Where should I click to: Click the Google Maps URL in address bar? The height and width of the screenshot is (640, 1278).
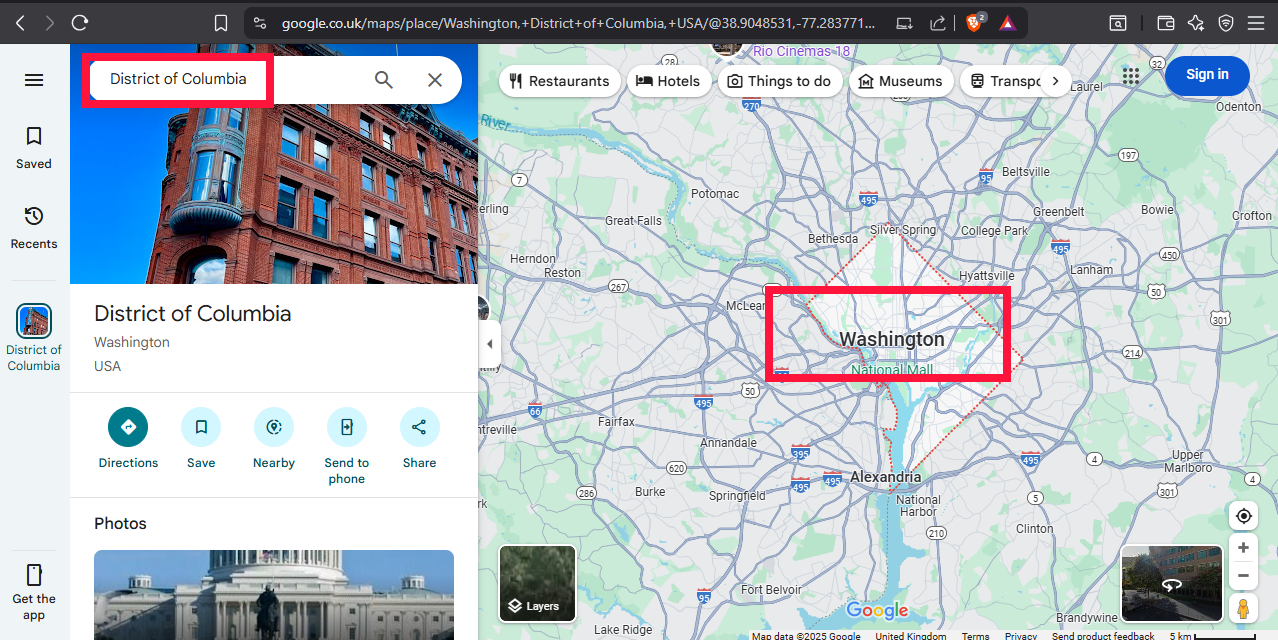pos(579,22)
